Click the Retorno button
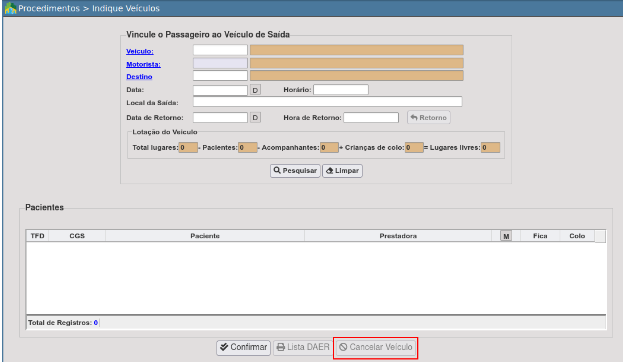623x362 pixels. (429, 118)
